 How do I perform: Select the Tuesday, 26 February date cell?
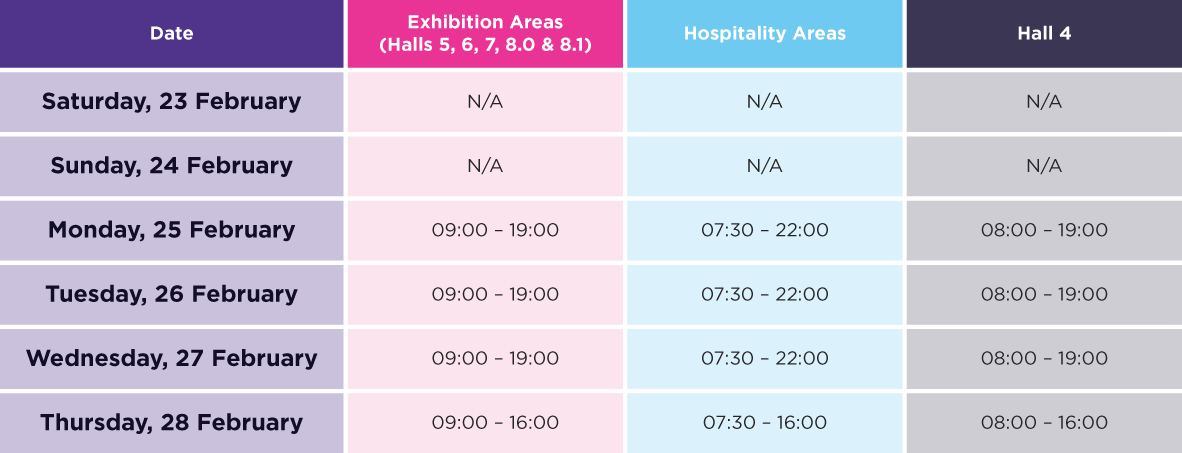[172, 294]
